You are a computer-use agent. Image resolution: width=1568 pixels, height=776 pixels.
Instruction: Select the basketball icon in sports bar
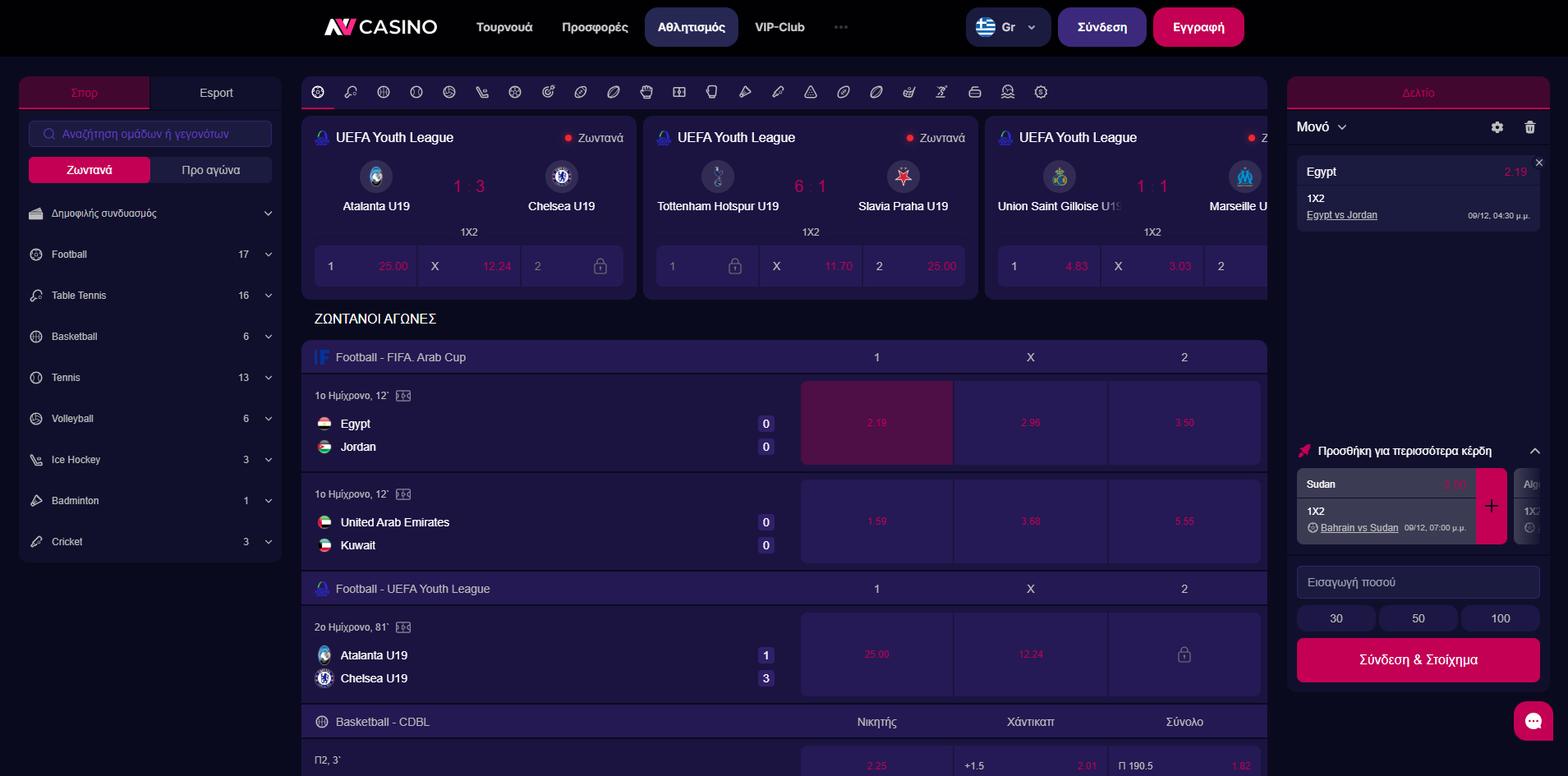[x=384, y=92]
